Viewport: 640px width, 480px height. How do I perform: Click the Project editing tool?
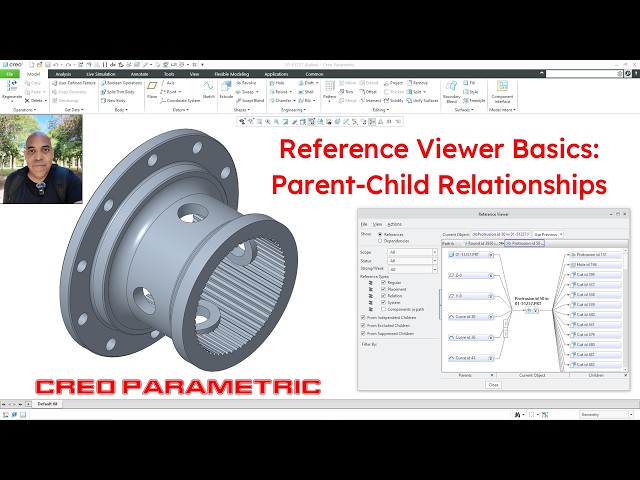[393, 83]
